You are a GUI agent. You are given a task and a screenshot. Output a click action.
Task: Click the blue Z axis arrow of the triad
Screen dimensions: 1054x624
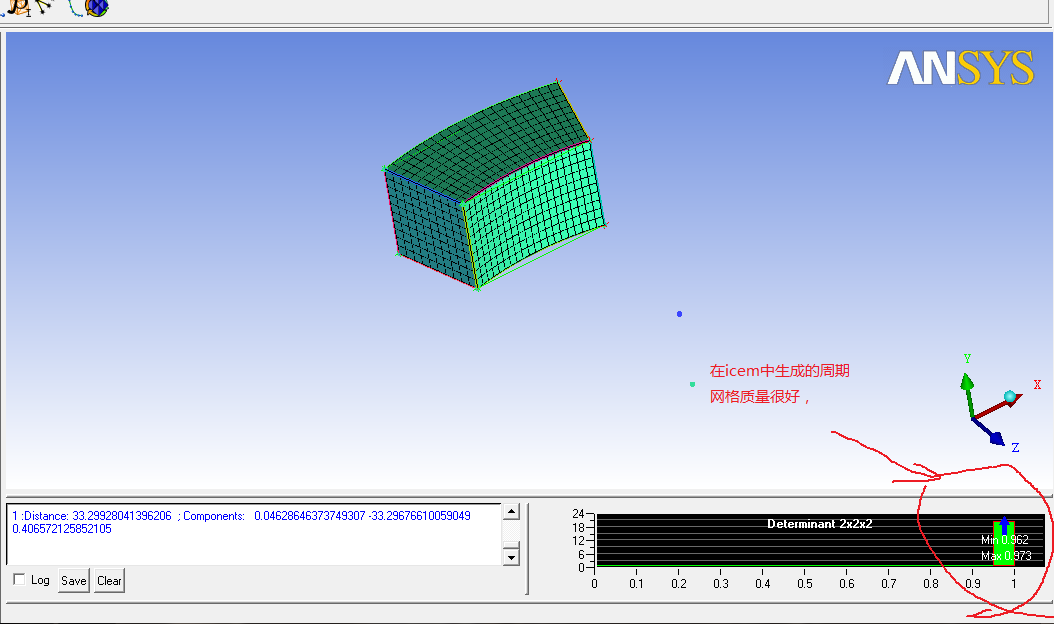click(993, 435)
